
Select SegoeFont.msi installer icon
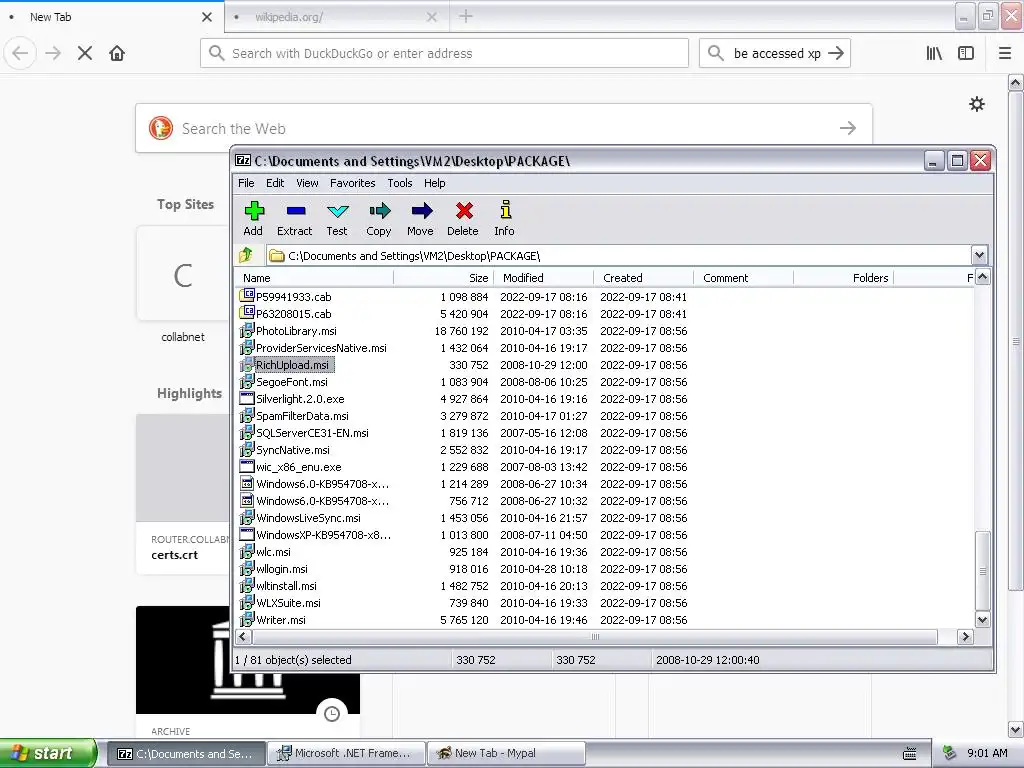pyautogui.click(x=247, y=381)
